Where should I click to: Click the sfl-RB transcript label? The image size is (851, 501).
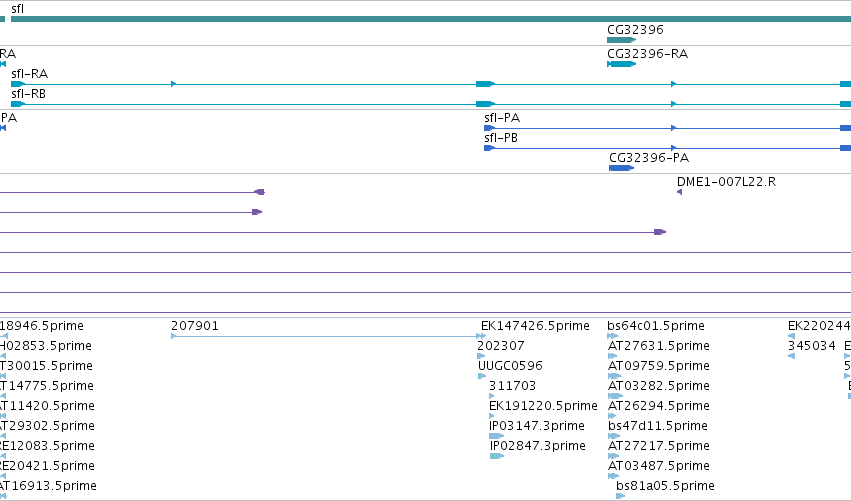[x=28, y=94]
